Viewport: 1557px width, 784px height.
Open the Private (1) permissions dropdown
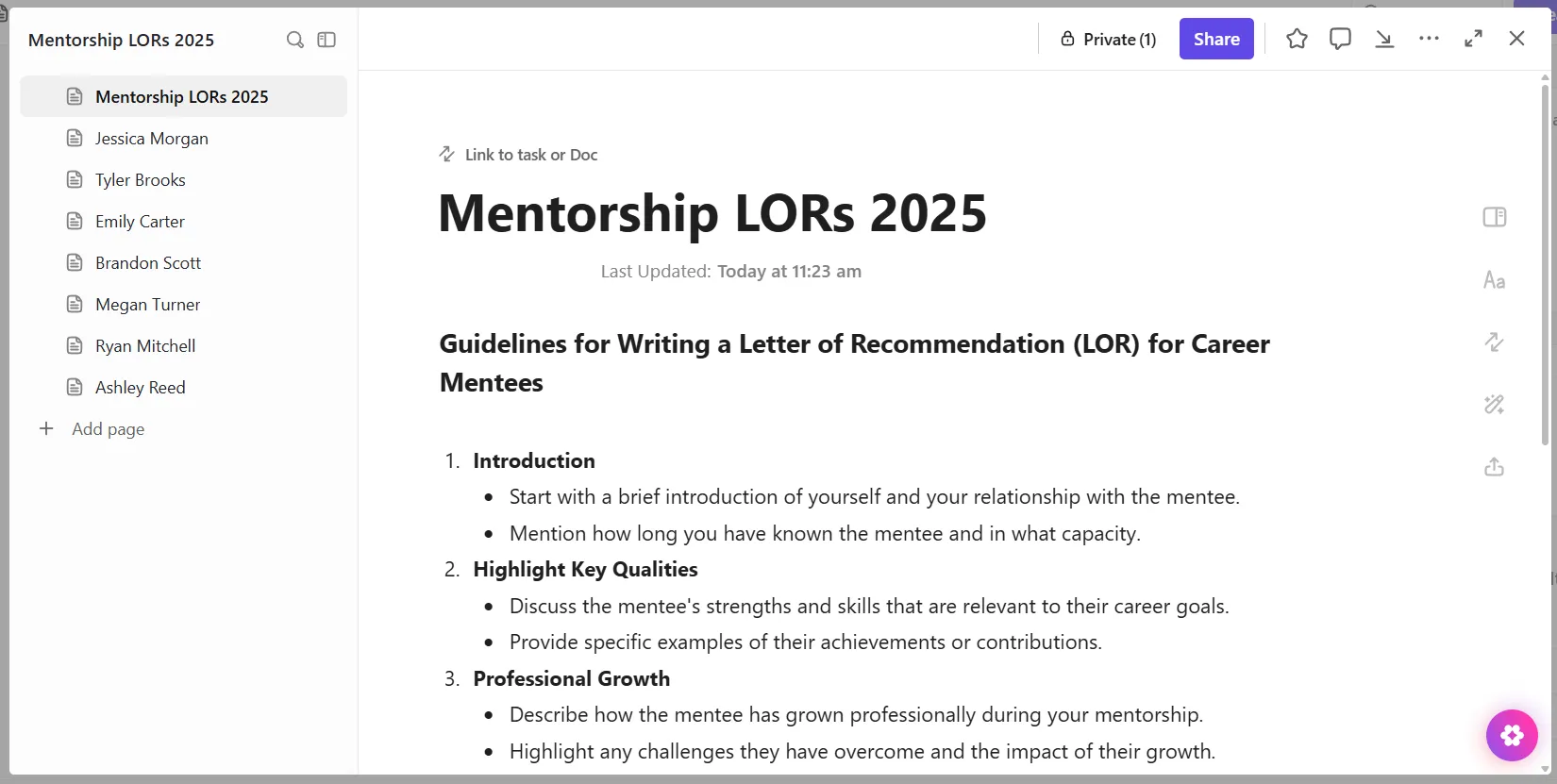1108,39
